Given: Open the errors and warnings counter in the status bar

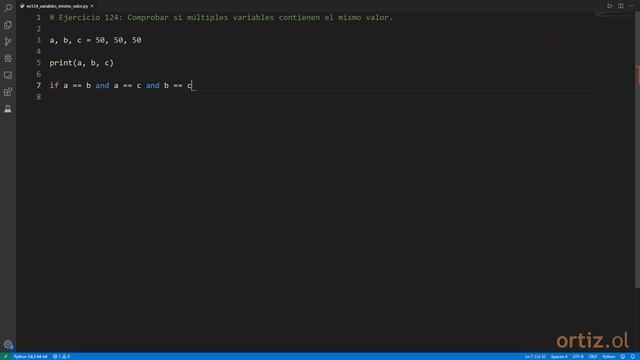Looking at the screenshot, I should tap(61, 356).
